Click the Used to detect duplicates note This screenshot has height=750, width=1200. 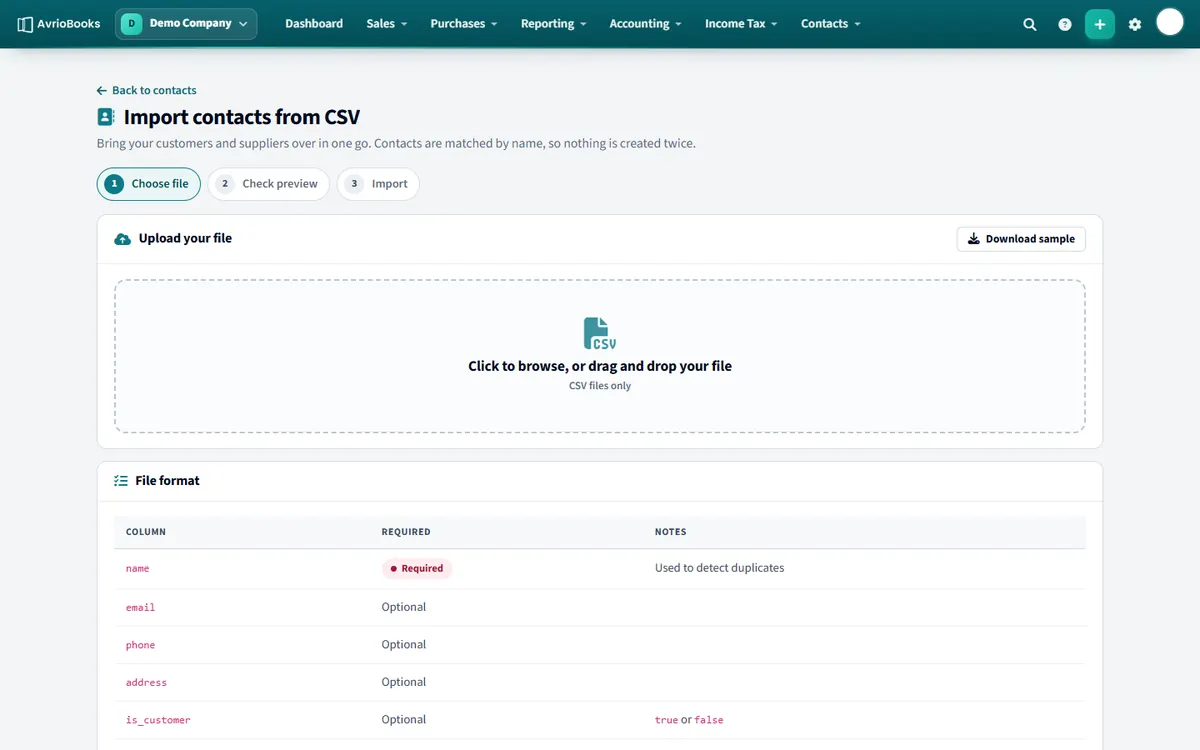tap(719, 568)
